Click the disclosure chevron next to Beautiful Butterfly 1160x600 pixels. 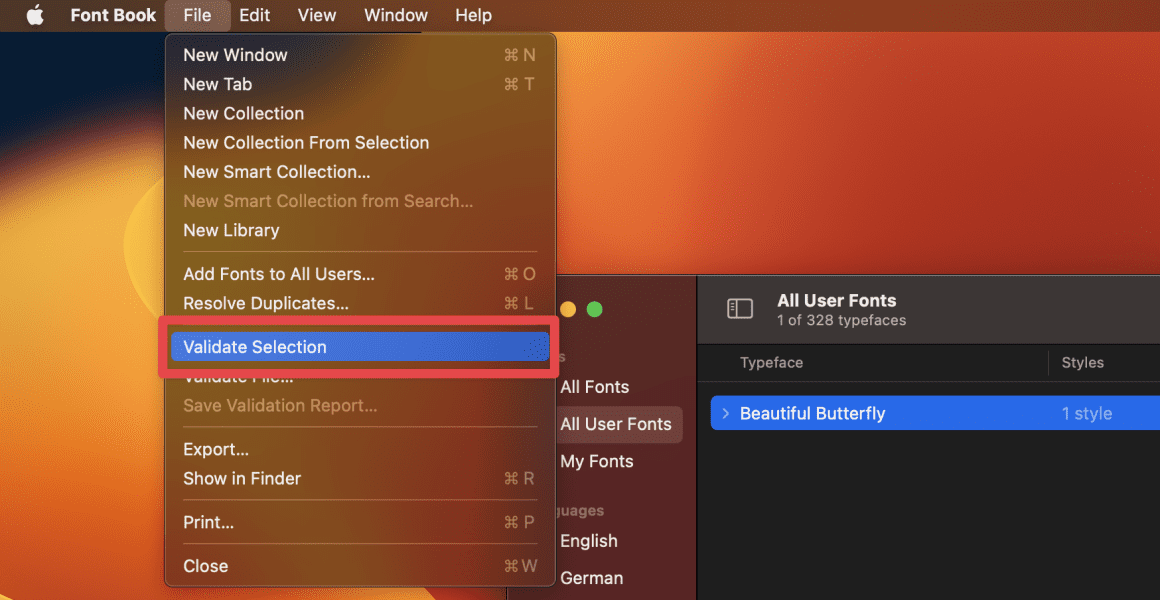click(x=726, y=413)
